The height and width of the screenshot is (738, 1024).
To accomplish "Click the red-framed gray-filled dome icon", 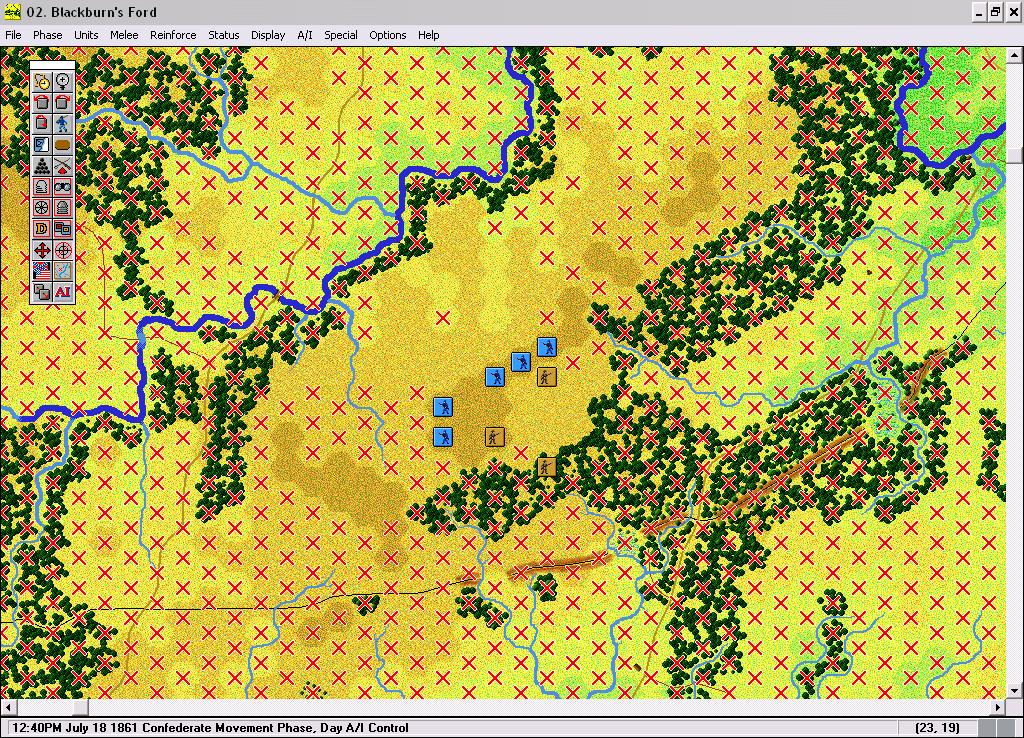I will (x=63, y=208).
